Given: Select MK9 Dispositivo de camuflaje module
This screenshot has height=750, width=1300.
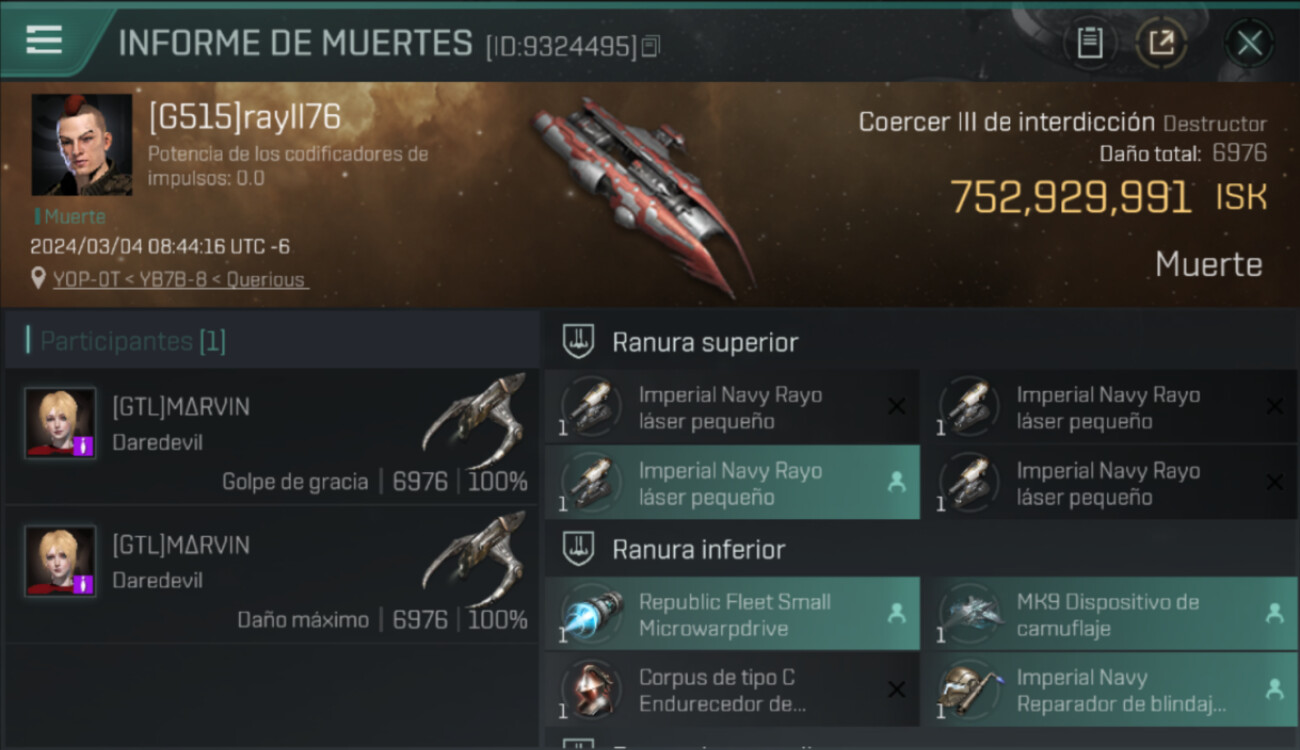Looking at the screenshot, I should click(1110, 614).
